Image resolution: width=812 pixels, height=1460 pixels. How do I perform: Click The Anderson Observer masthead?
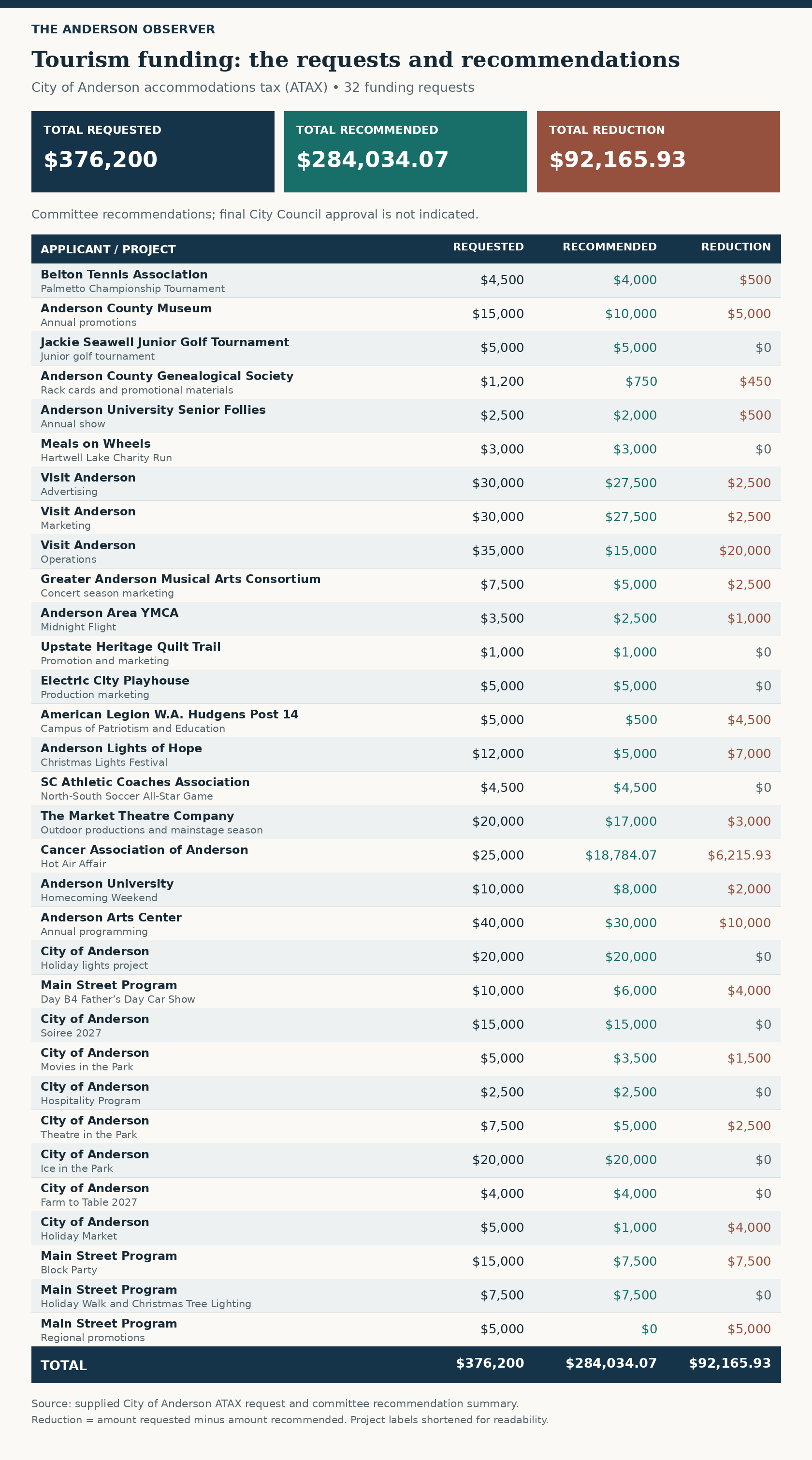click(123, 29)
